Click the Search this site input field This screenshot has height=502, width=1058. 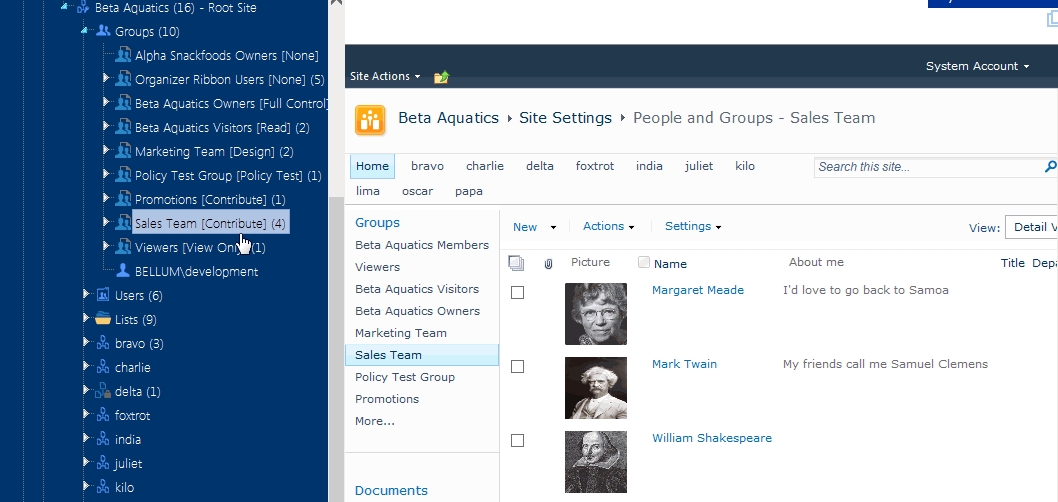(925, 167)
